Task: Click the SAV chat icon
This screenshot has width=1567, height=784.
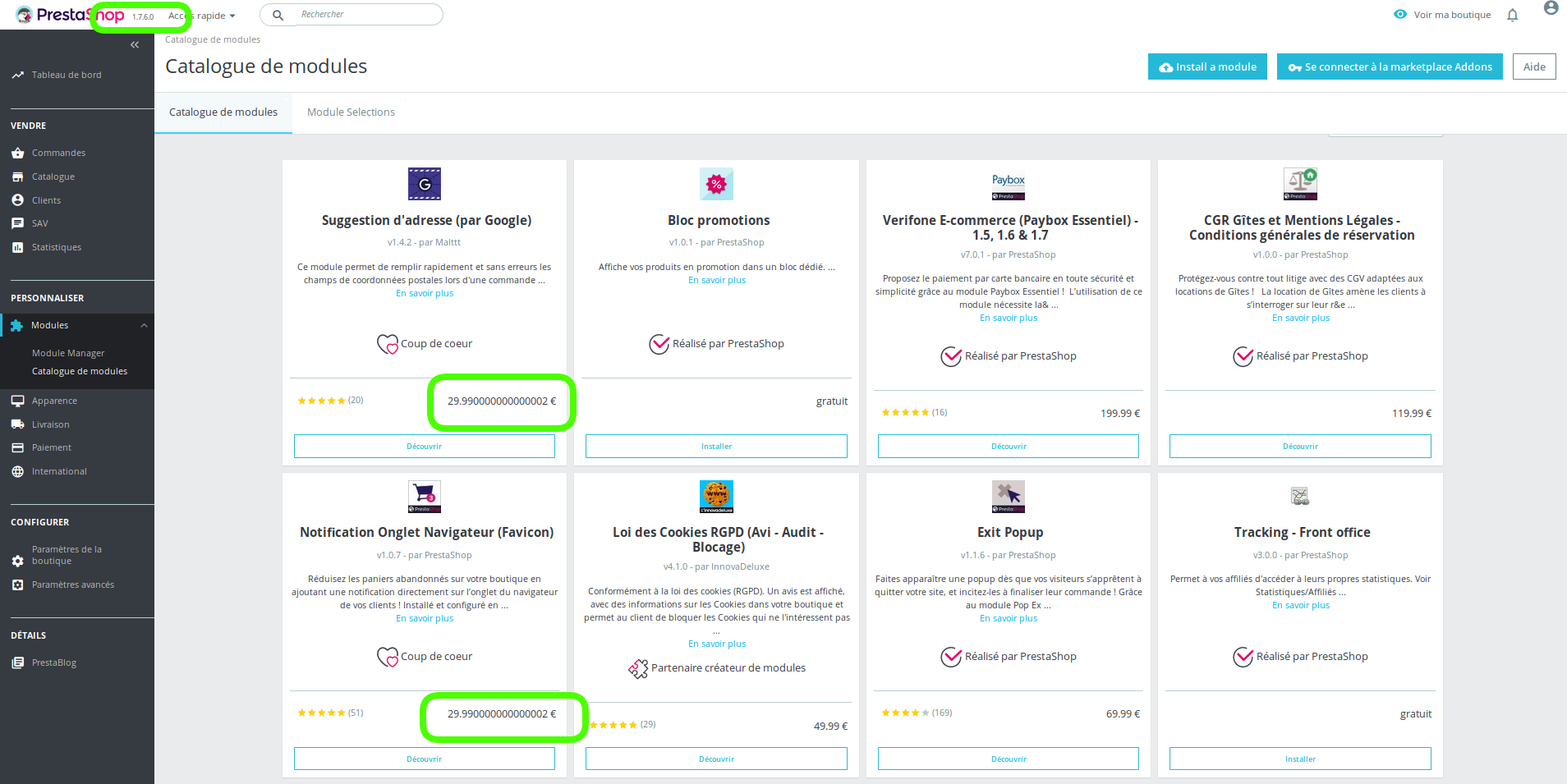Action: (18, 223)
